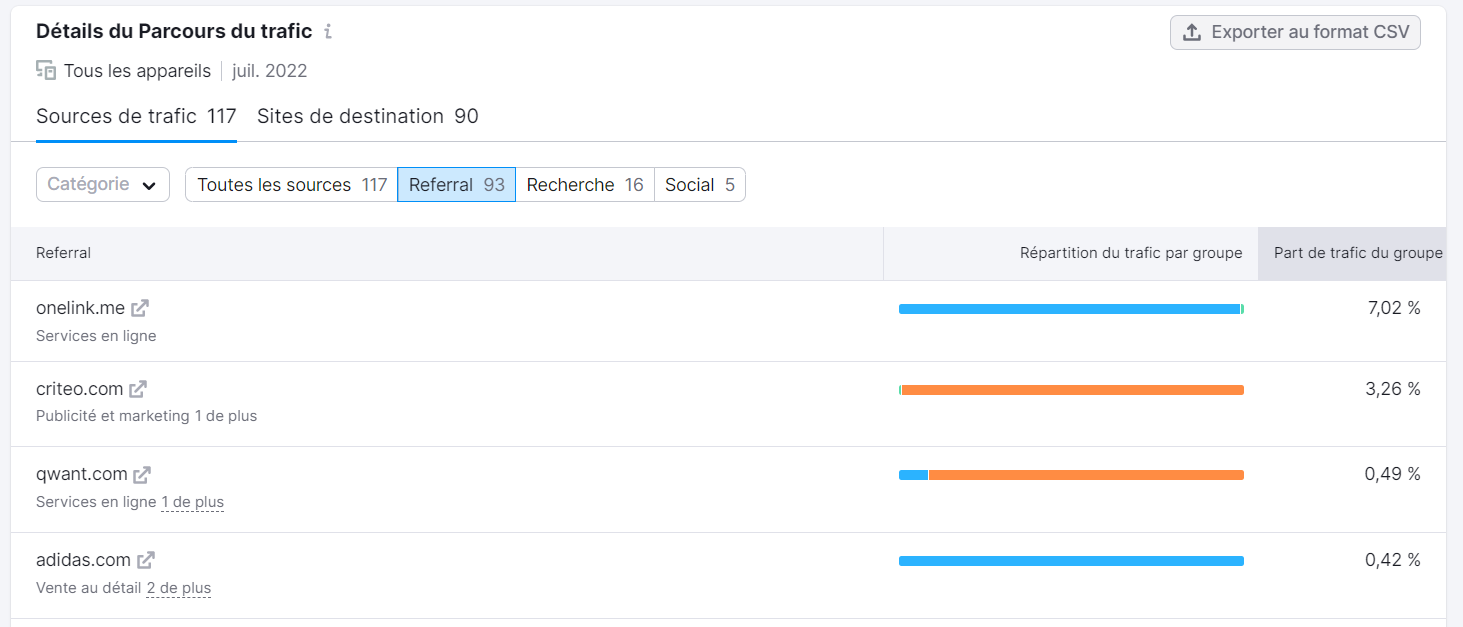1463x627 pixels.
Task: Select the Toutes les sources filter
Action: [291, 185]
